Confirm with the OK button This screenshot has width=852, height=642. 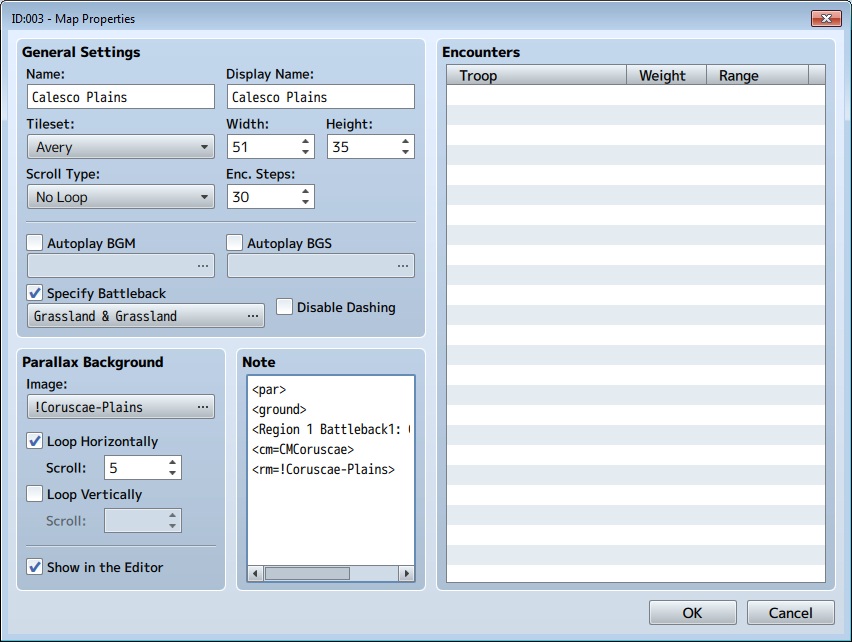pos(693,613)
